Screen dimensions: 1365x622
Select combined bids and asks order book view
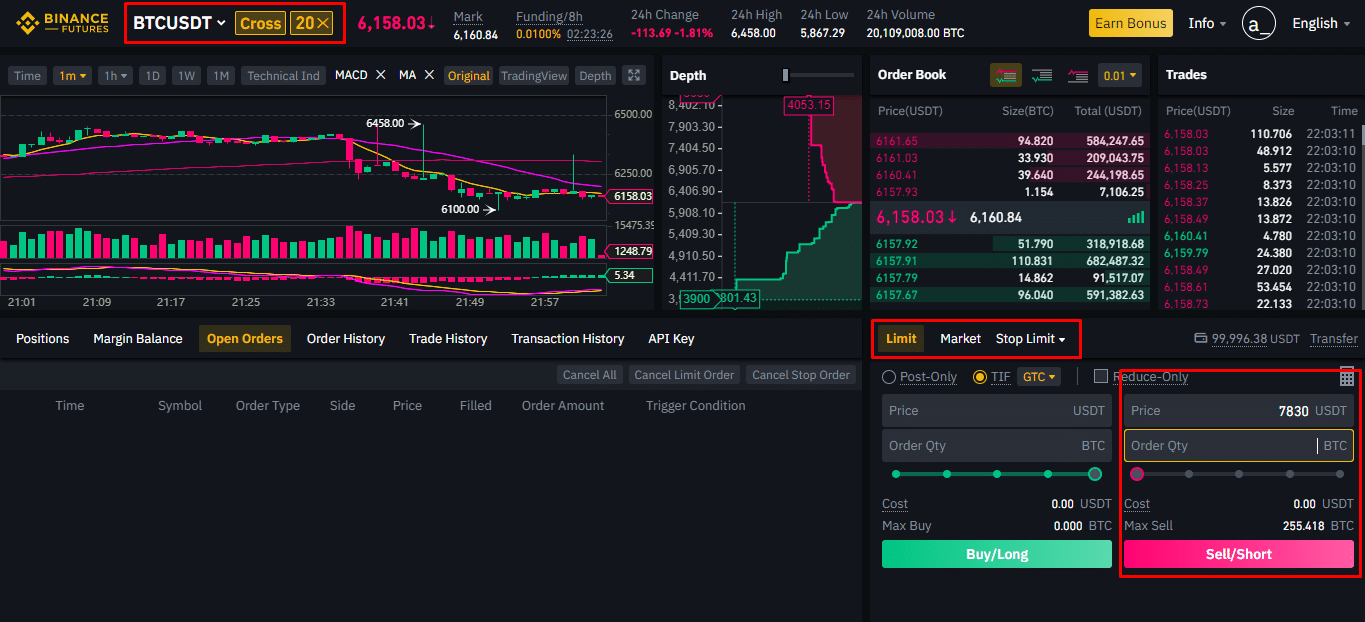[x=1005, y=75]
